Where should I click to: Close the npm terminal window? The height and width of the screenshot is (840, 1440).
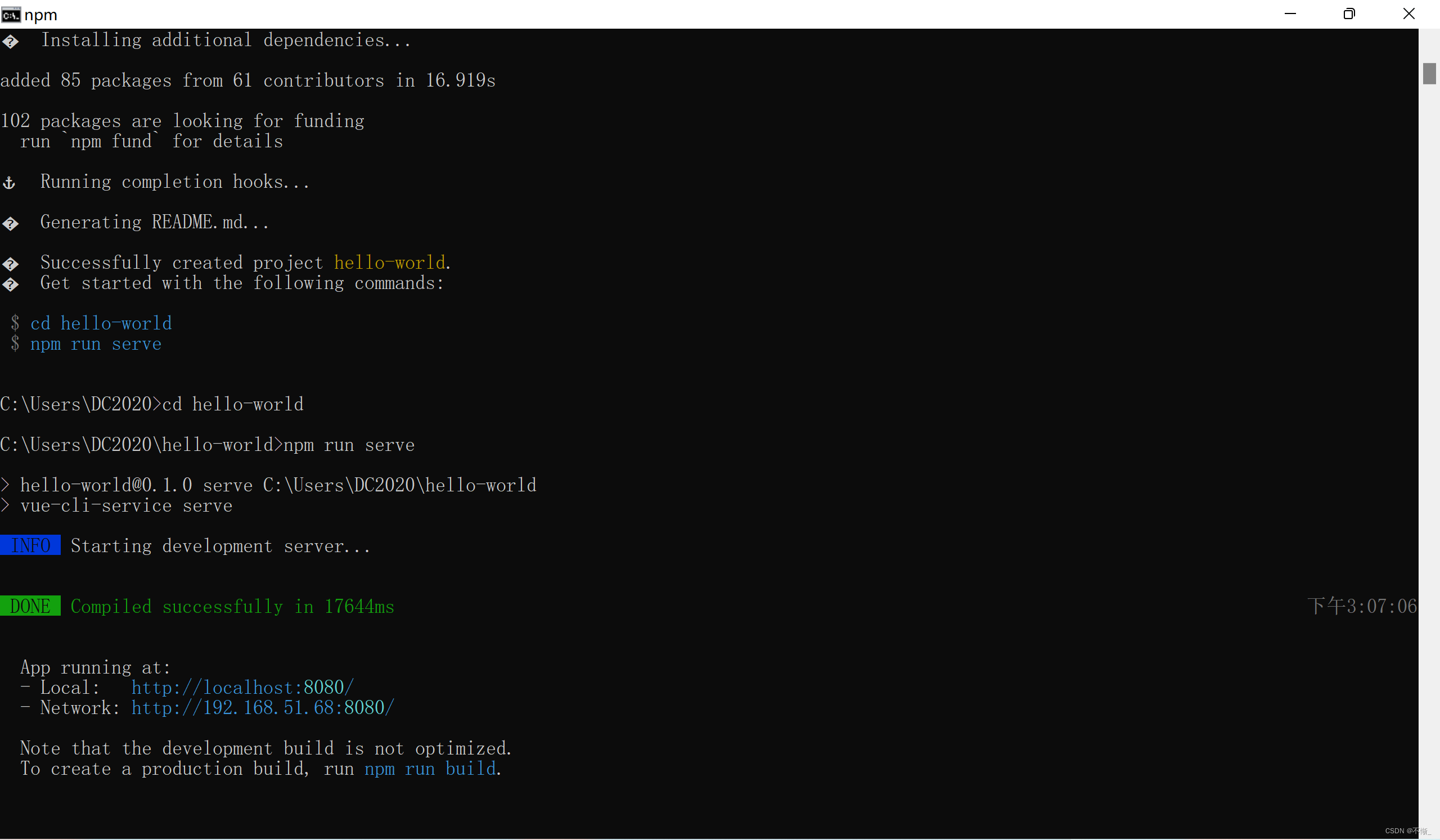1409,14
